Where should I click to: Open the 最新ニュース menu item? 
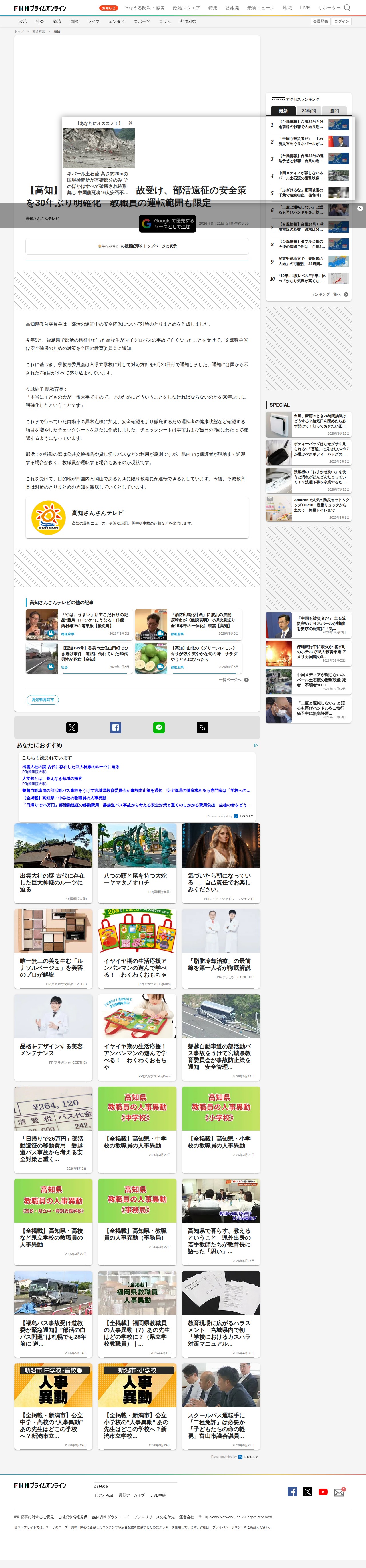[260, 8]
